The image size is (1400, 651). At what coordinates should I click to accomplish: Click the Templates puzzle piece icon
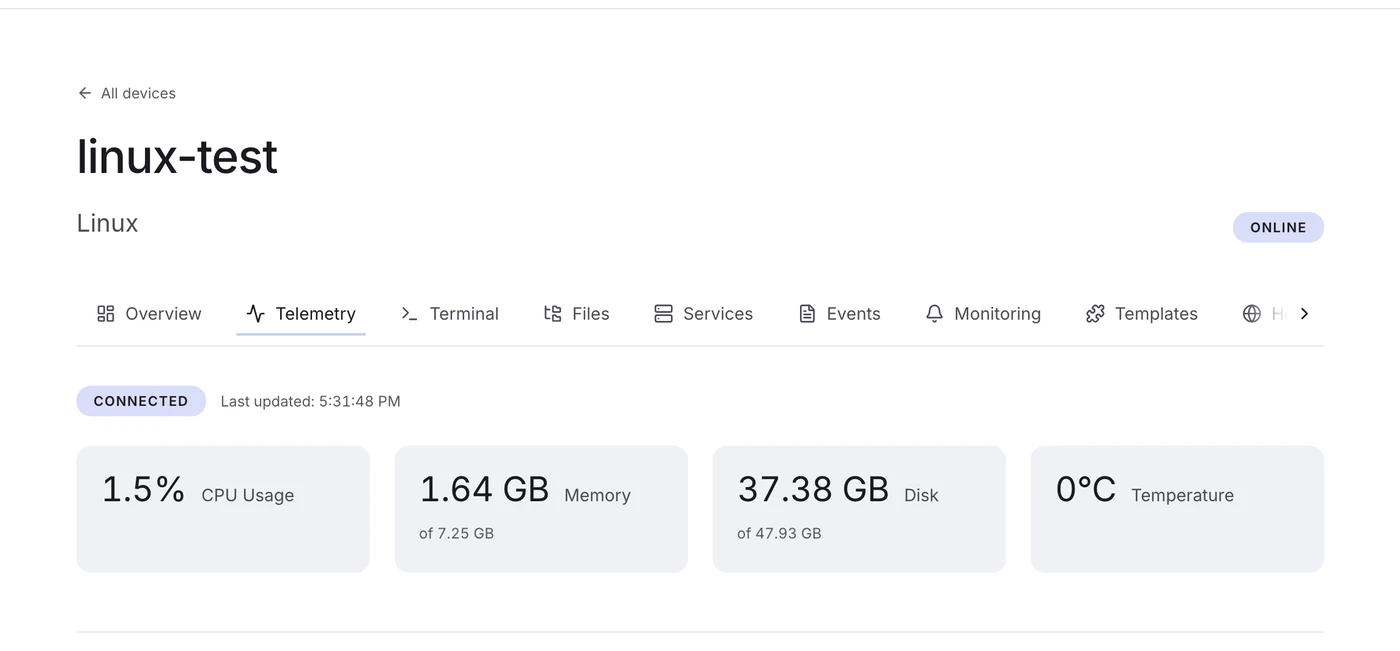(1095, 314)
